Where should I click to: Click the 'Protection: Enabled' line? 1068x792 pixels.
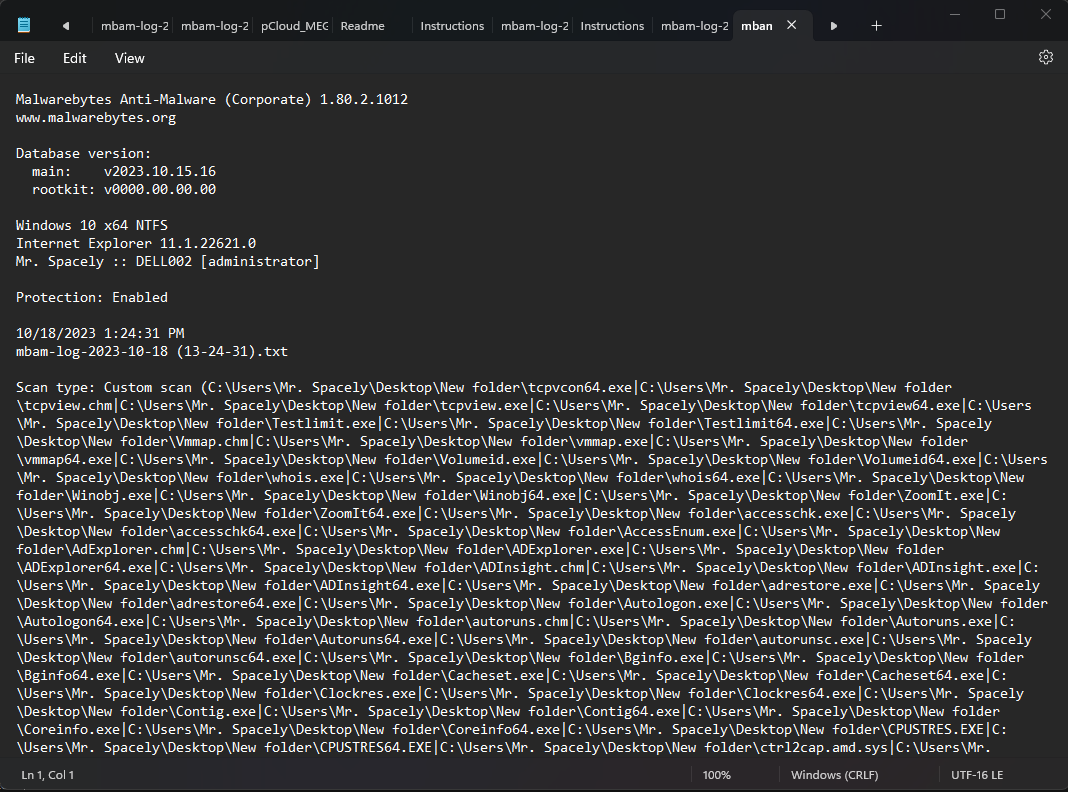click(92, 298)
